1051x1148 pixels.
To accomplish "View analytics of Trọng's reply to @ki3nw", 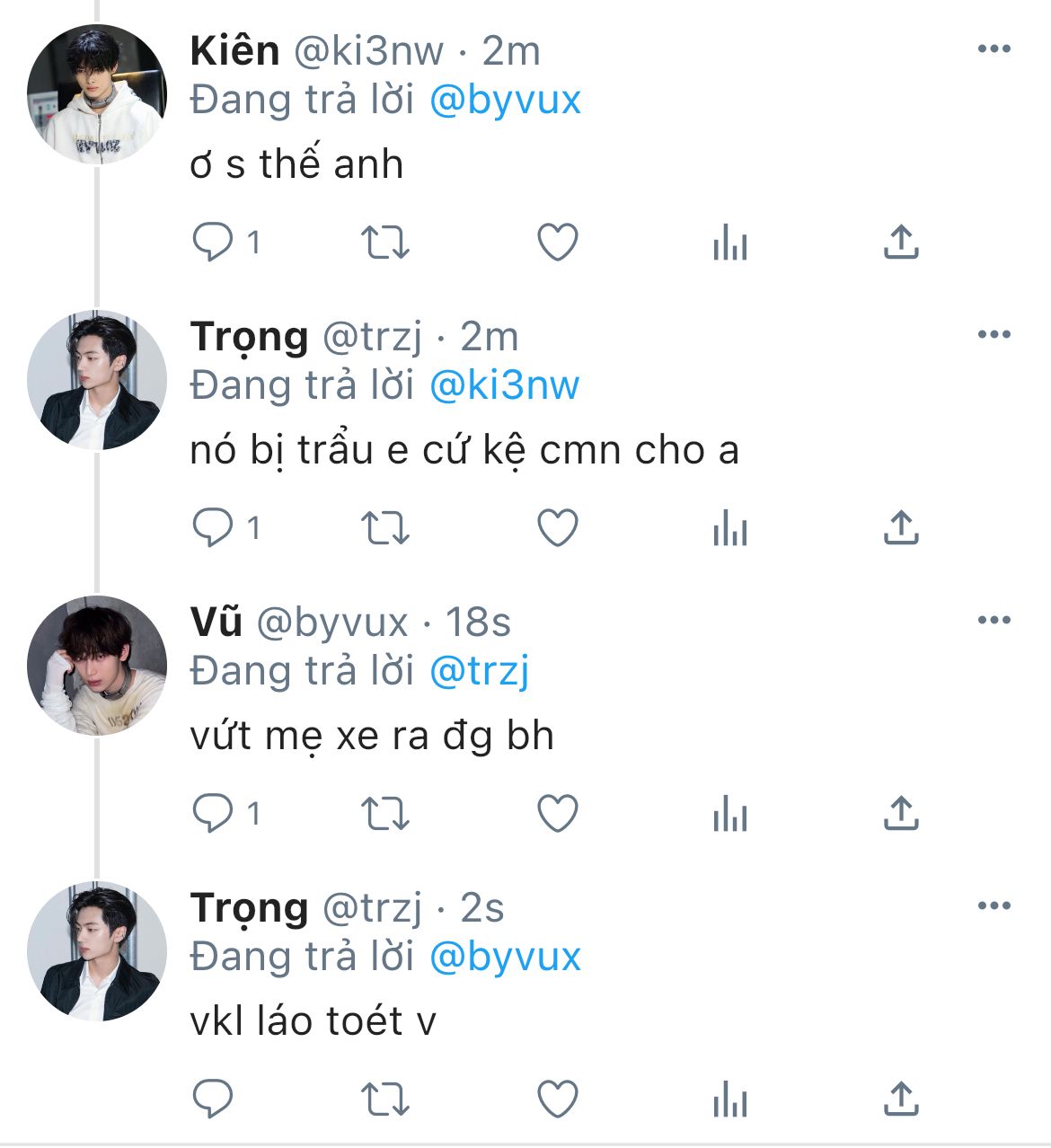I will tap(729, 528).
